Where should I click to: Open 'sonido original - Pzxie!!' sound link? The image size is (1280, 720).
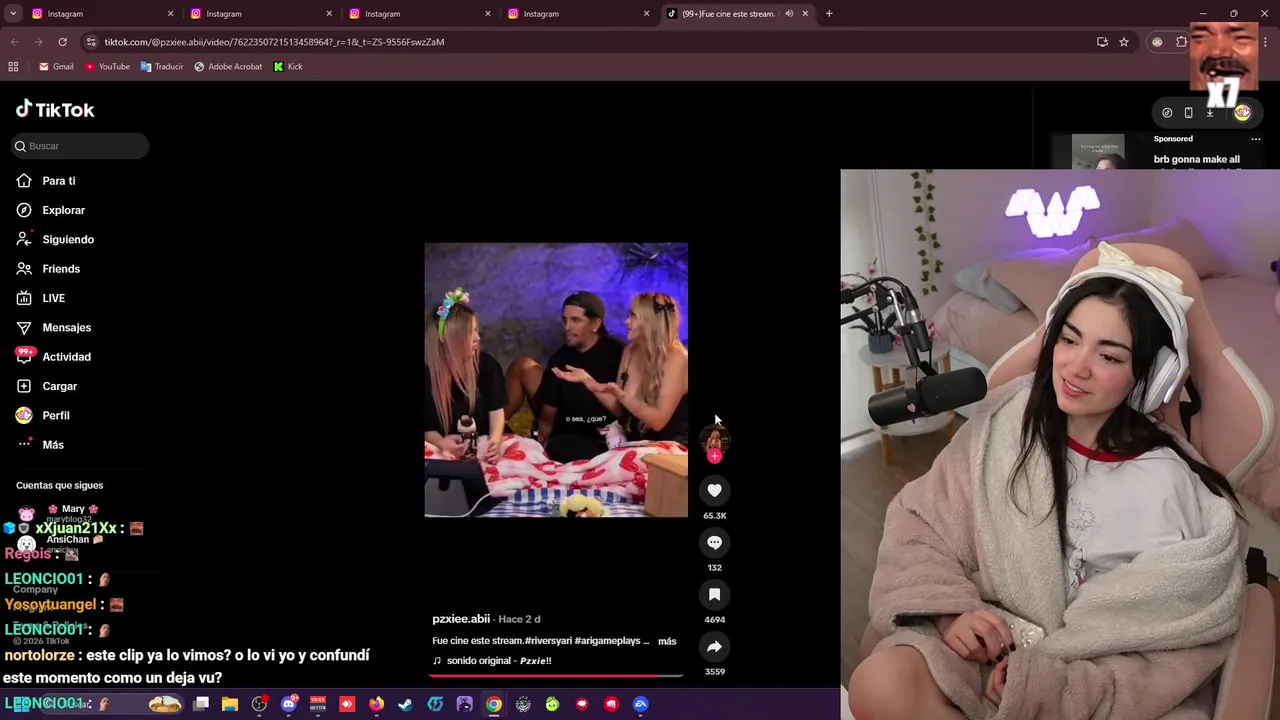pos(492,661)
